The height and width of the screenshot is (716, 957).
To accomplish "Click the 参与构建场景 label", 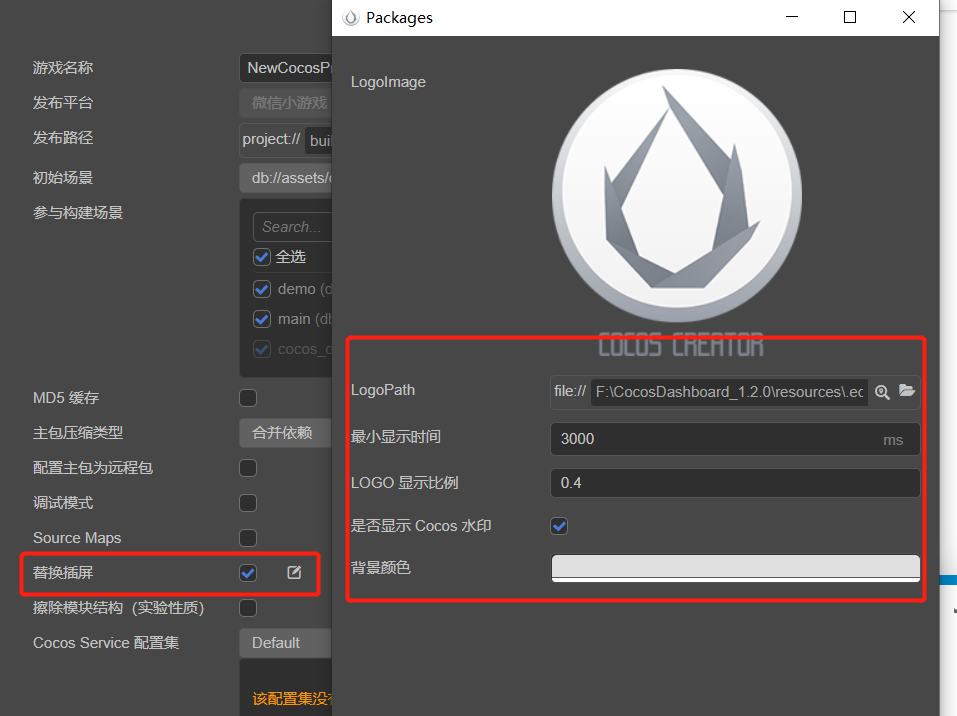I will (78, 212).
